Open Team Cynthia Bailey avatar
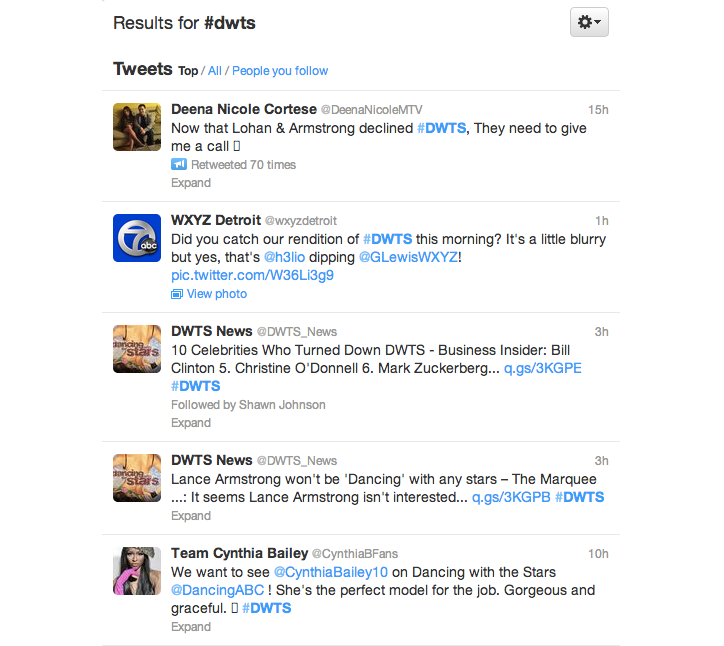724x646 pixels. 137,571
